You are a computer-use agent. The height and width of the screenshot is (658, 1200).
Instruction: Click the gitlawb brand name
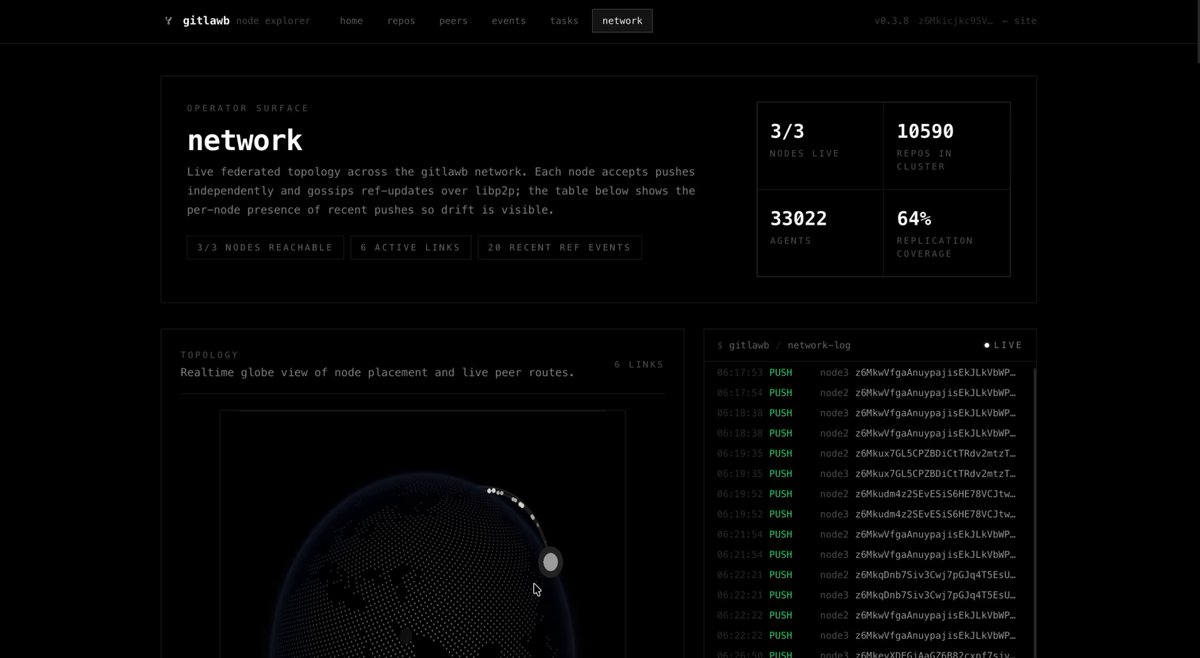[206, 21]
